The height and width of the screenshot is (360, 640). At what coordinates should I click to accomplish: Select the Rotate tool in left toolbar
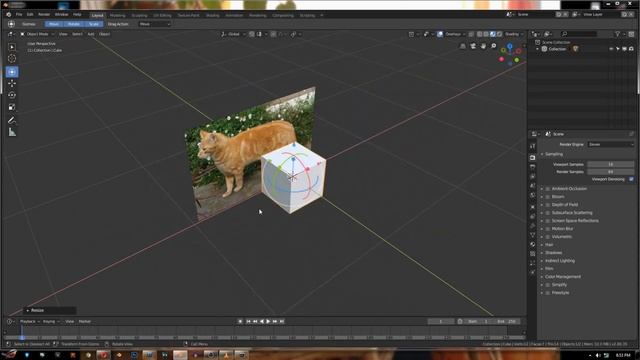[x=12, y=95]
